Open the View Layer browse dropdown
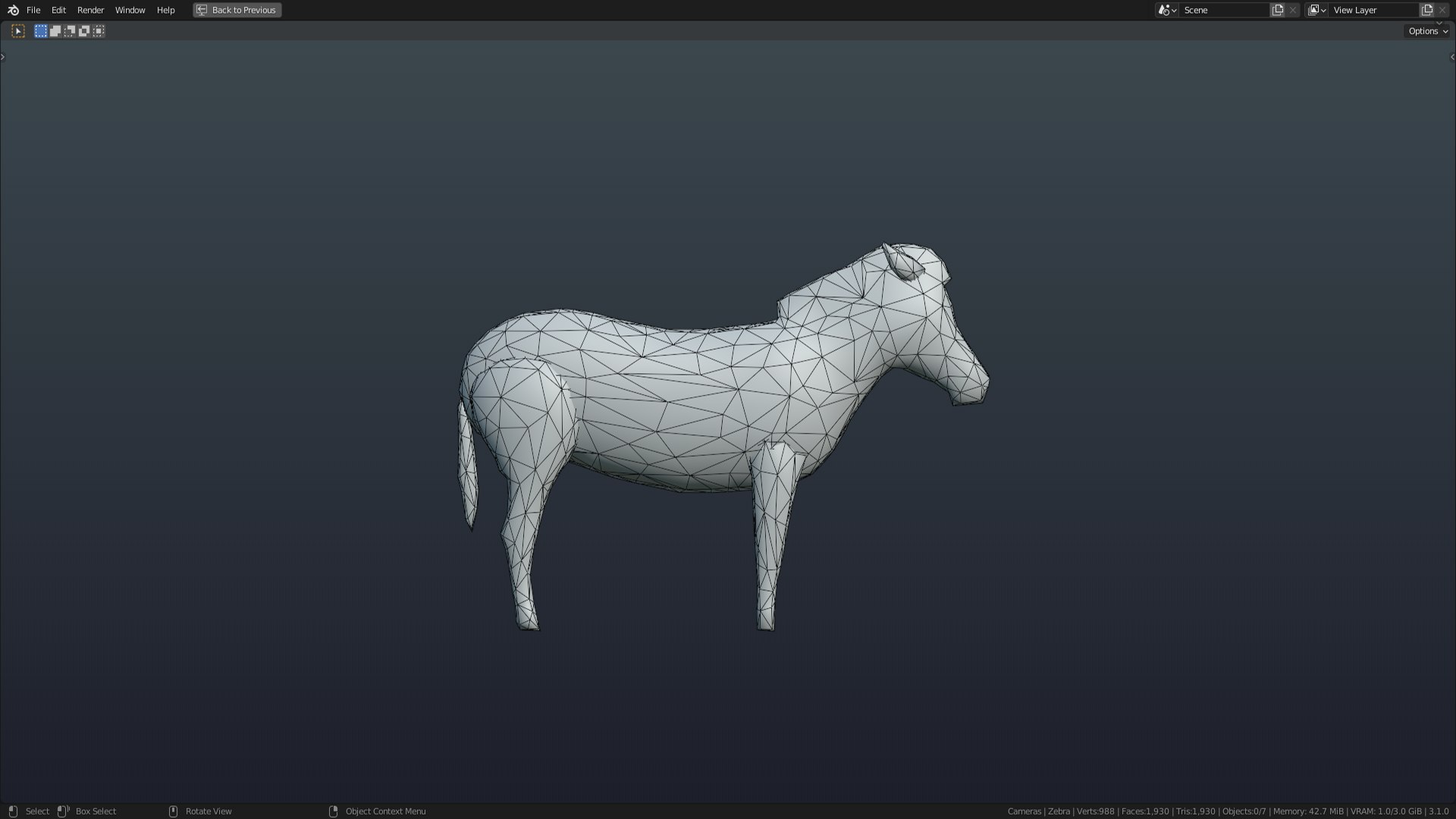Screen dimensions: 1456x819 [1317, 10]
